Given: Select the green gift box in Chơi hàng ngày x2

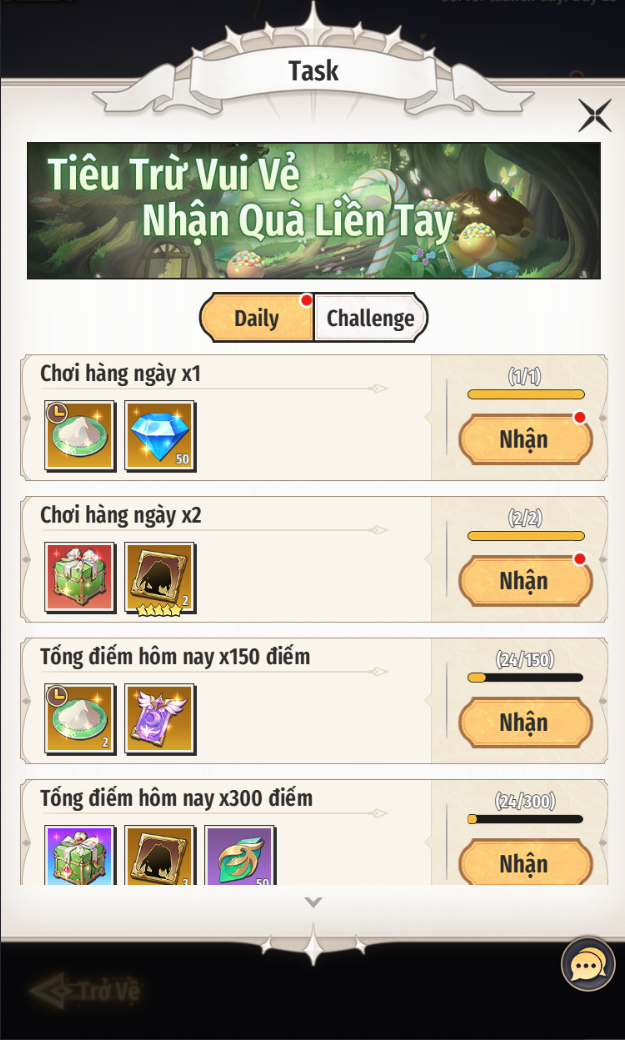Looking at the screenshot, I should click(x=80, y=578).
